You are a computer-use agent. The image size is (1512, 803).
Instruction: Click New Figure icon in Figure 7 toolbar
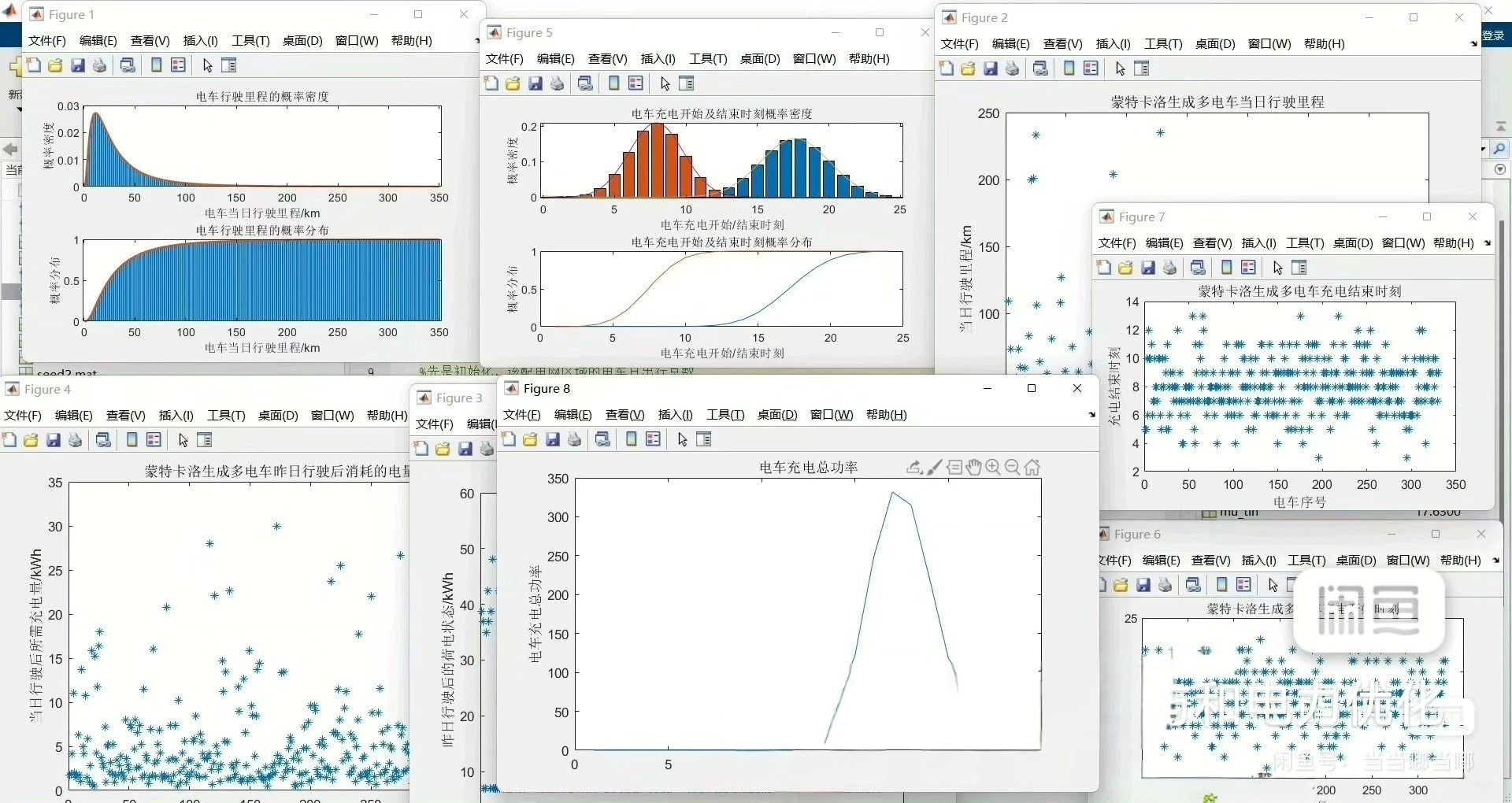(x=1103, y=268)
